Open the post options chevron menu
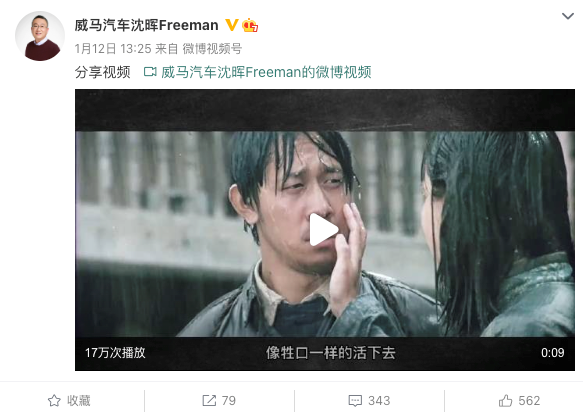 pos(568,16)
